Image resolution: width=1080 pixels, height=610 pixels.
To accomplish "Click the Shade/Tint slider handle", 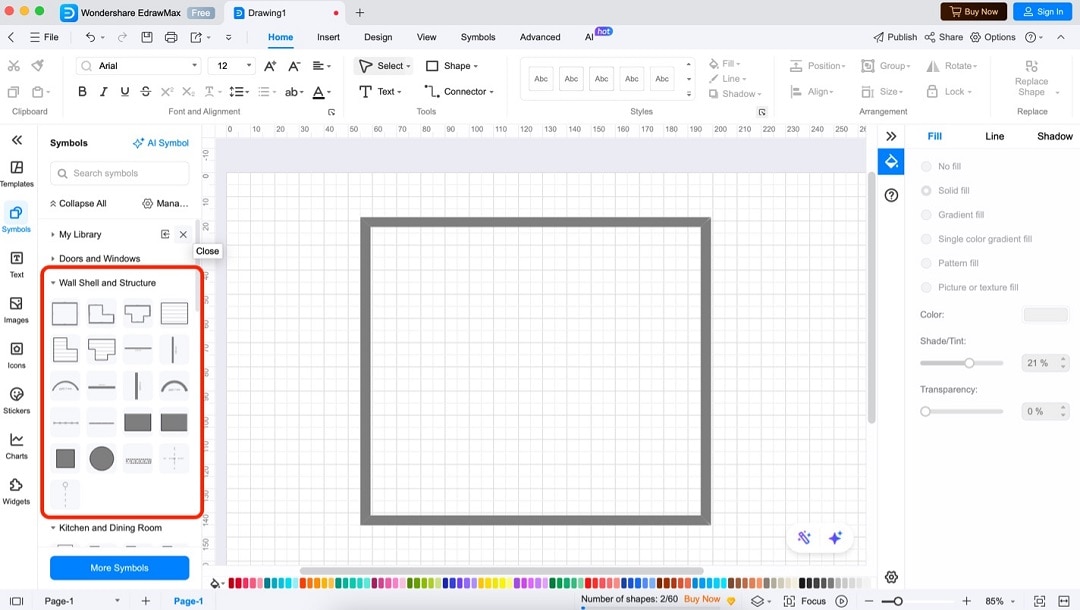I will [x=969, y=363].
